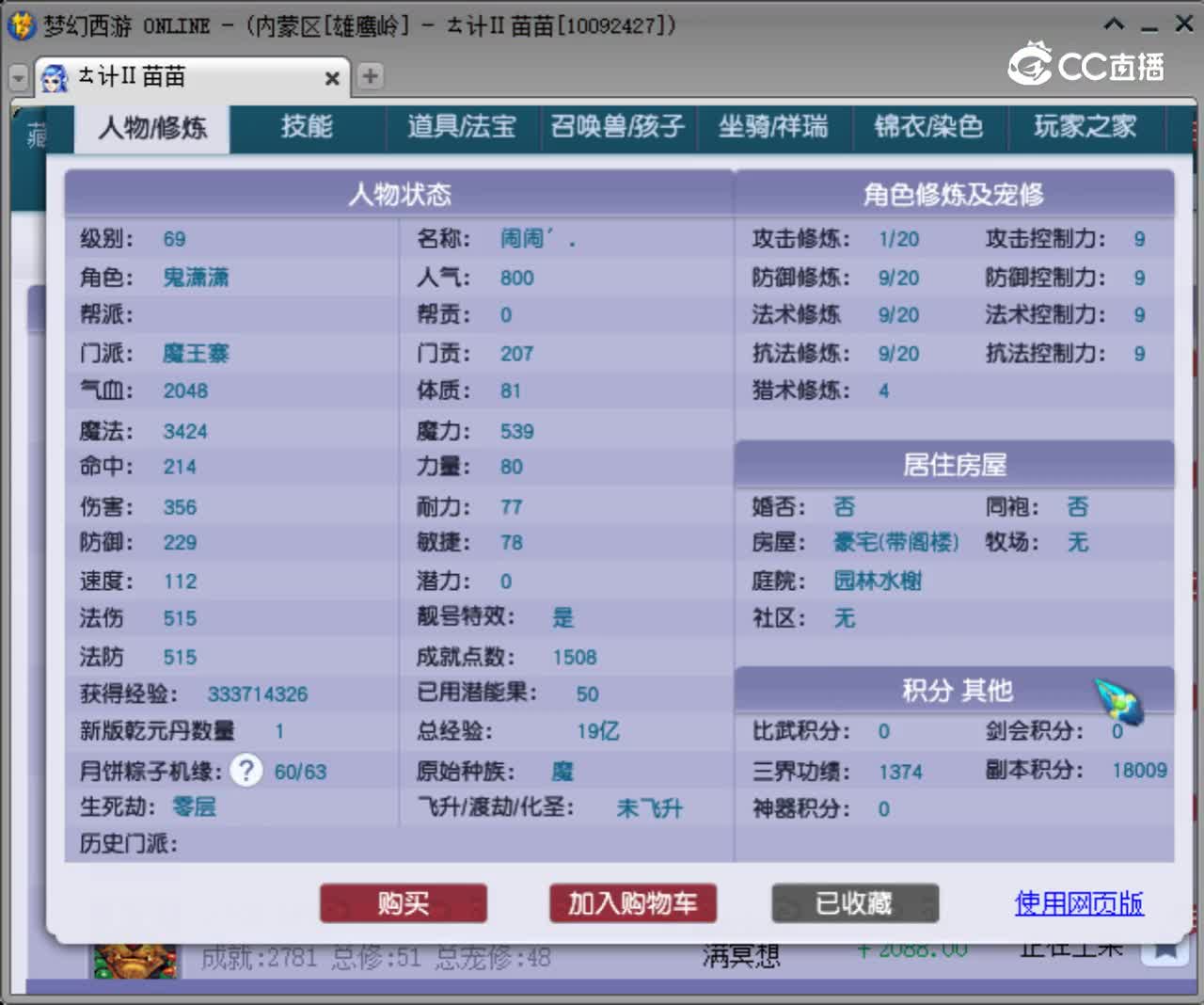The height and width of the screenshot is (1005, 1204).
Task: Close the browser tab with the X icon
Action: click(x=332, y=78)
